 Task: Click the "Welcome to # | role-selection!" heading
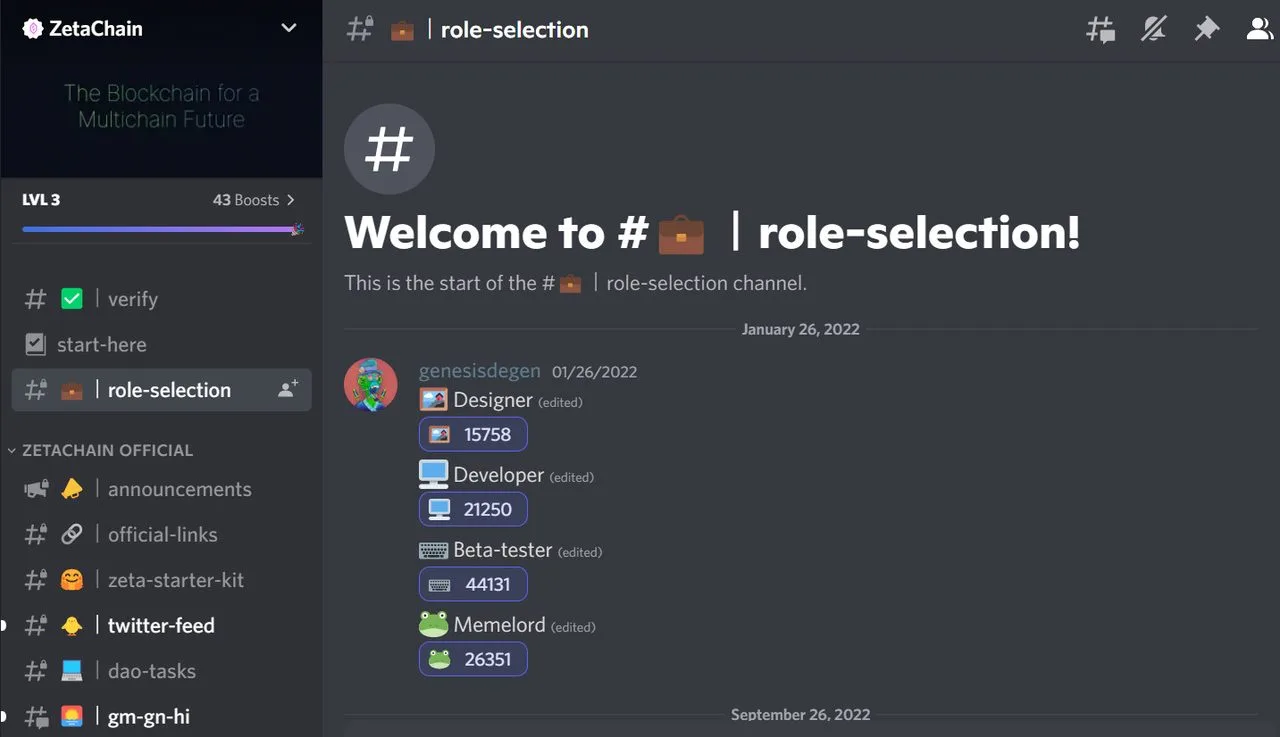tap(712, 232)
